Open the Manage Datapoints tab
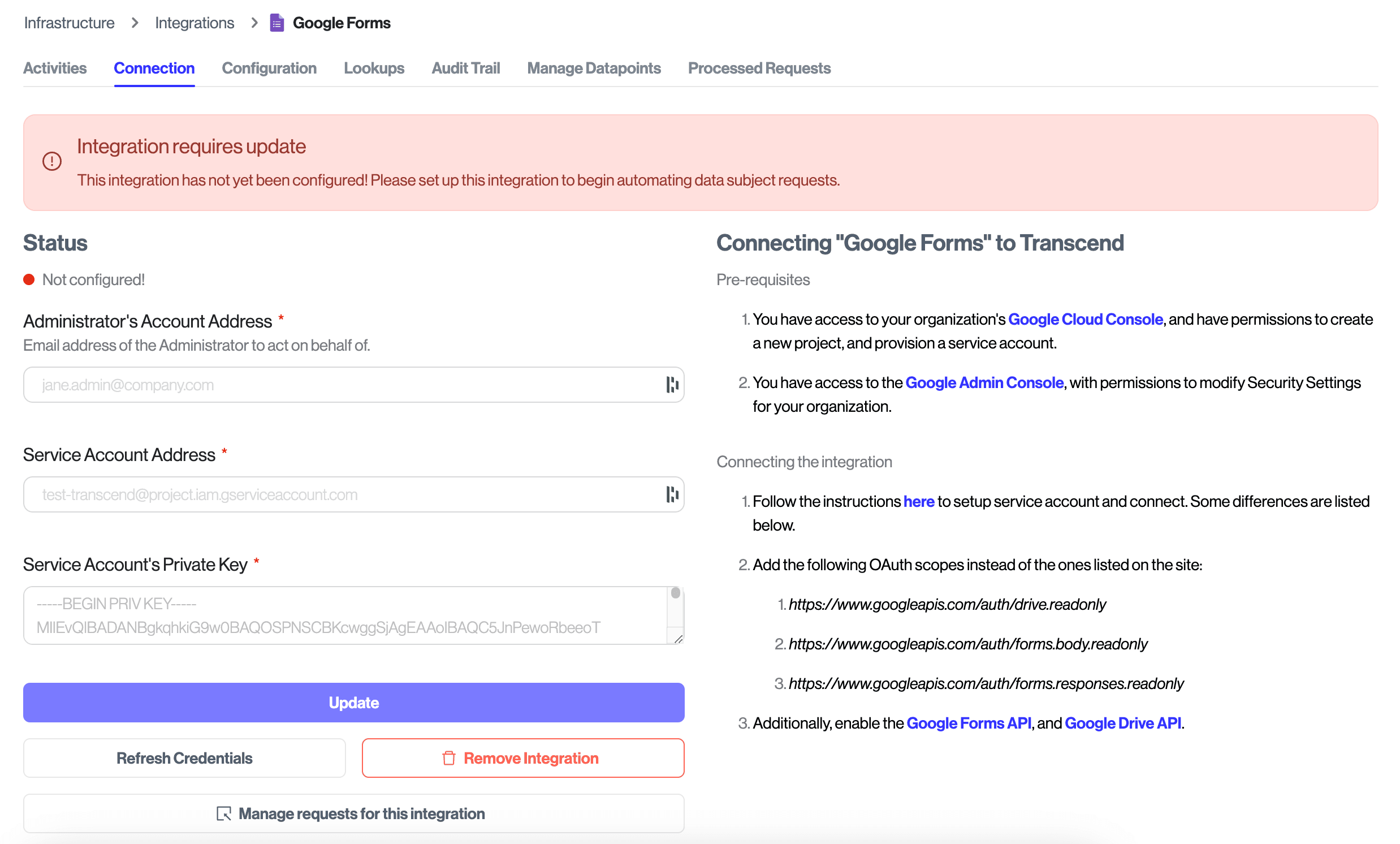This screenshot has width=1400, height=844. tap(594, 68)
